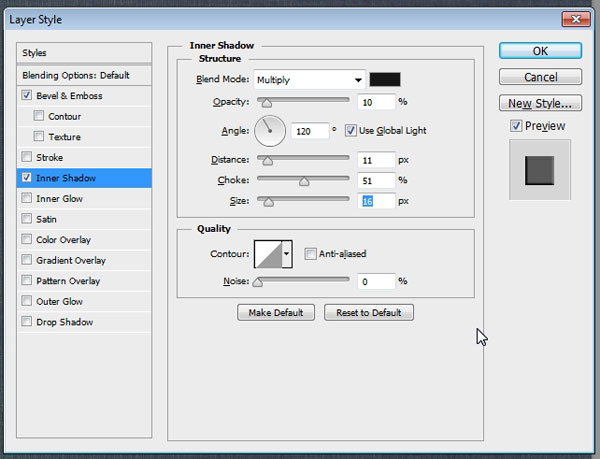Click the Make Default button
This screenshot has height=459, width=600.
[276, 313]
